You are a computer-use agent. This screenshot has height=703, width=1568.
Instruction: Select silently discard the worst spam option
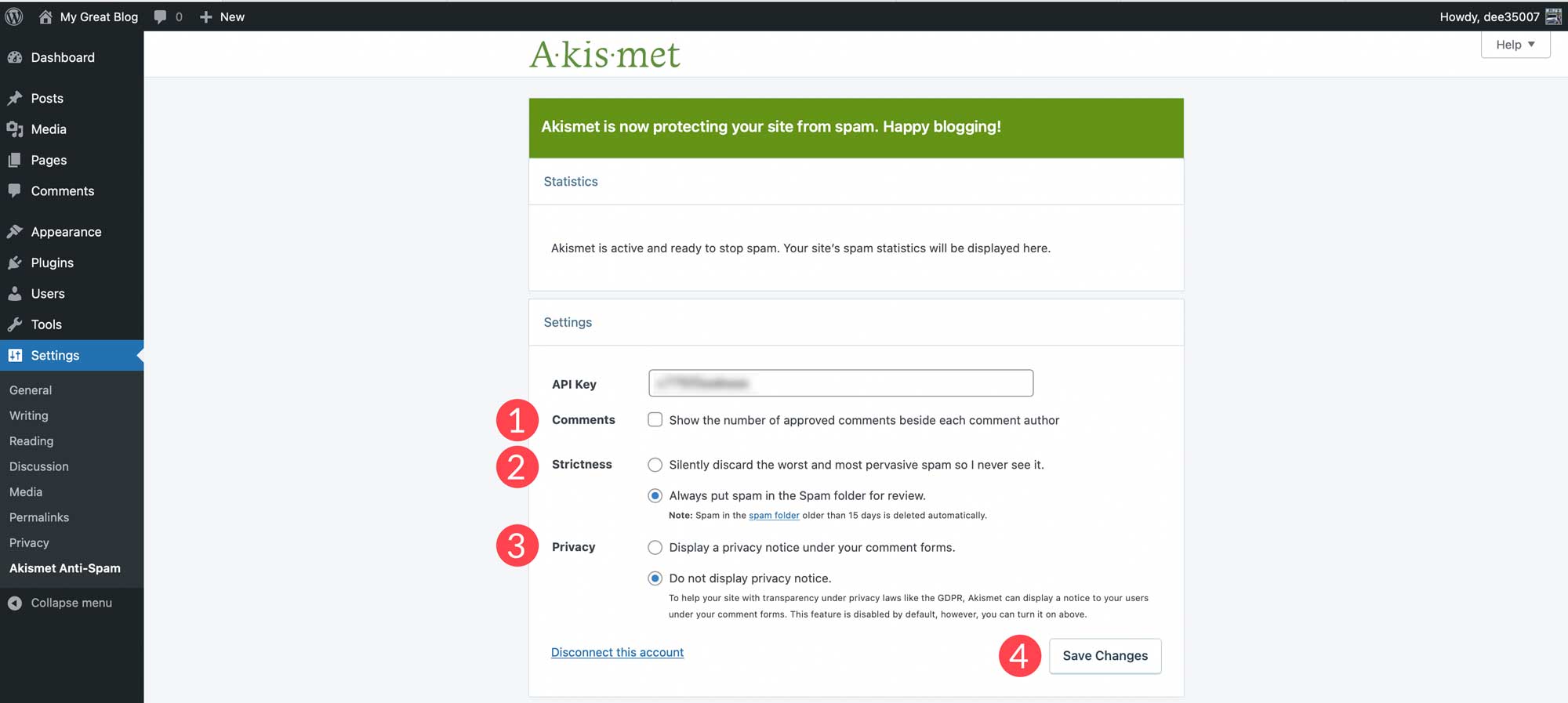pyautogui.click(x=655, y=465)
